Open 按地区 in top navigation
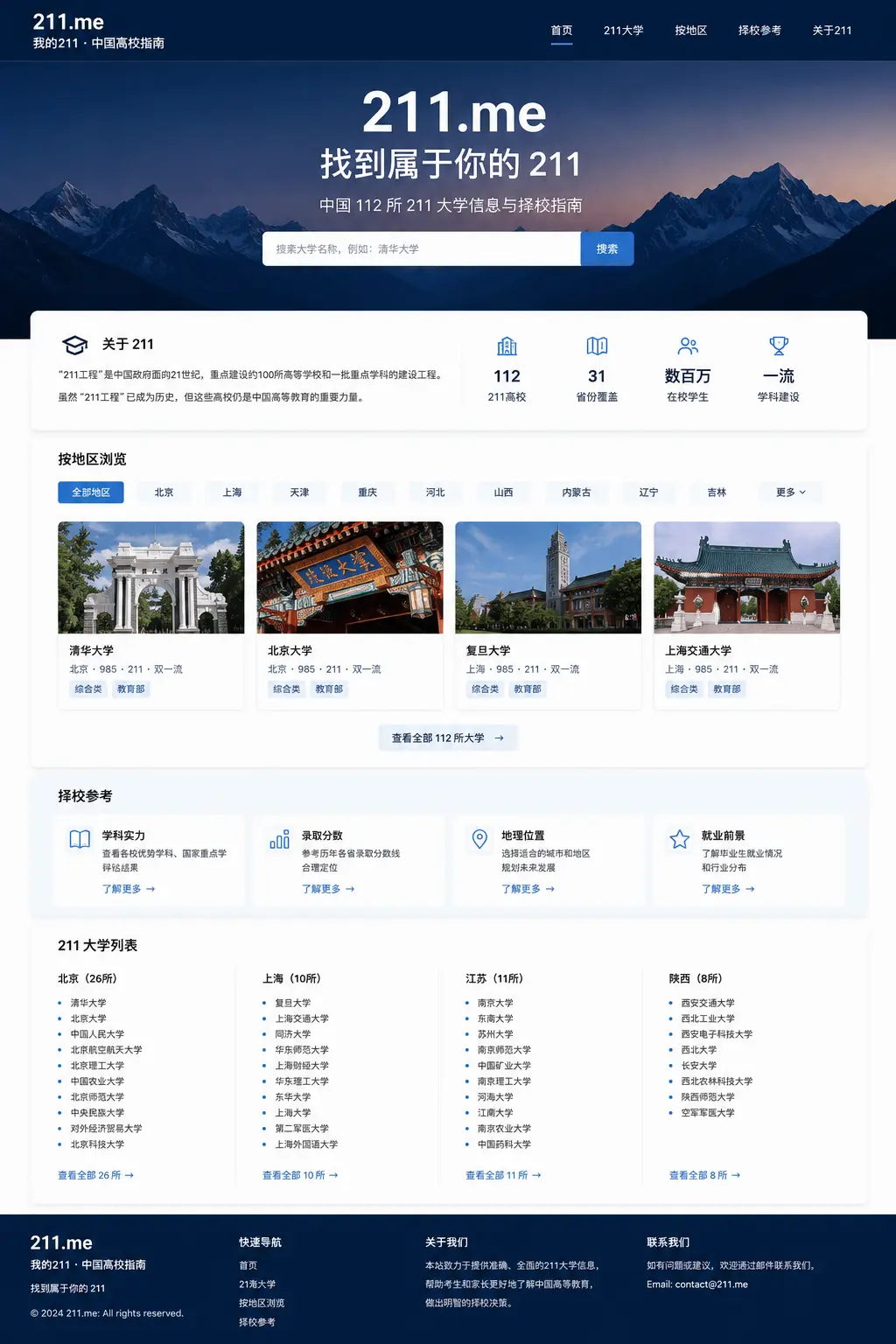 tap(690, 31)
